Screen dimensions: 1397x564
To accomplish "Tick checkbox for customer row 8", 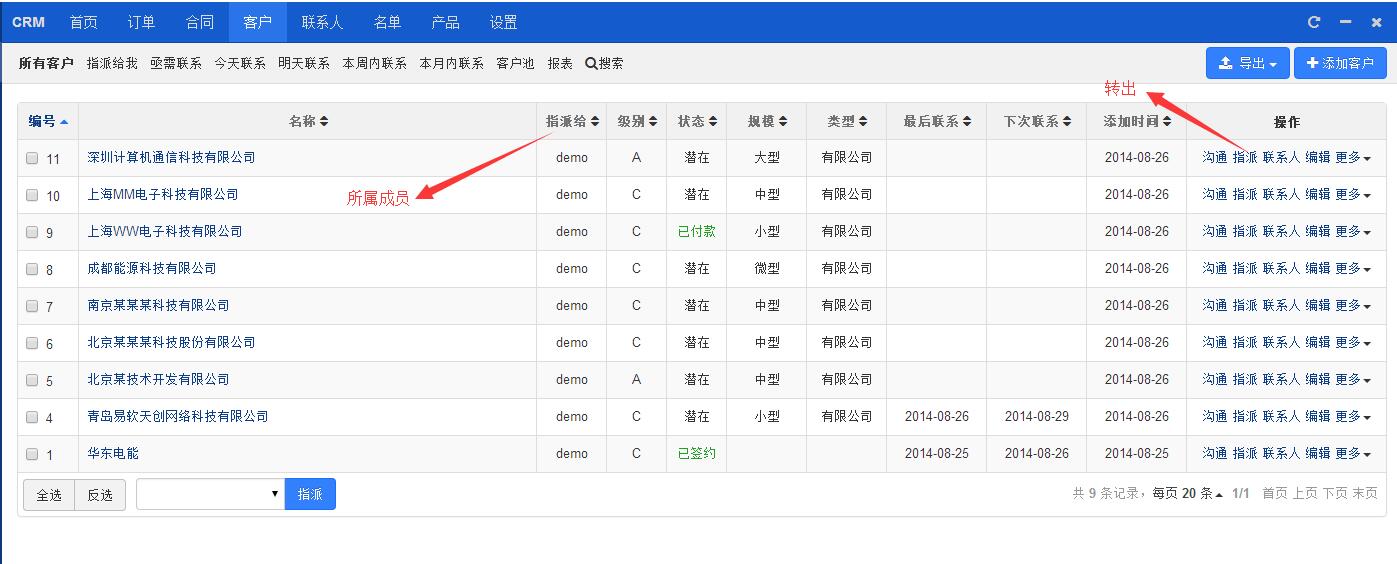I will tap(32, 269).
